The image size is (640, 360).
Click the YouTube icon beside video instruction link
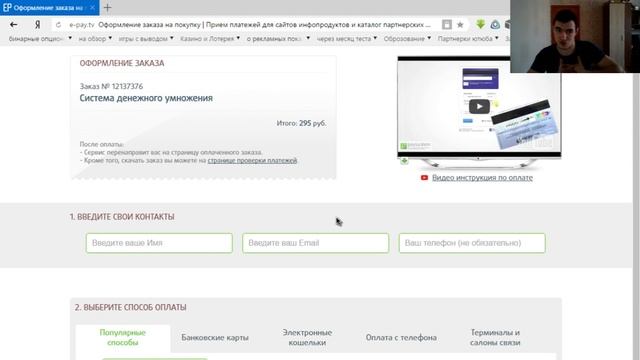(424, 178)
